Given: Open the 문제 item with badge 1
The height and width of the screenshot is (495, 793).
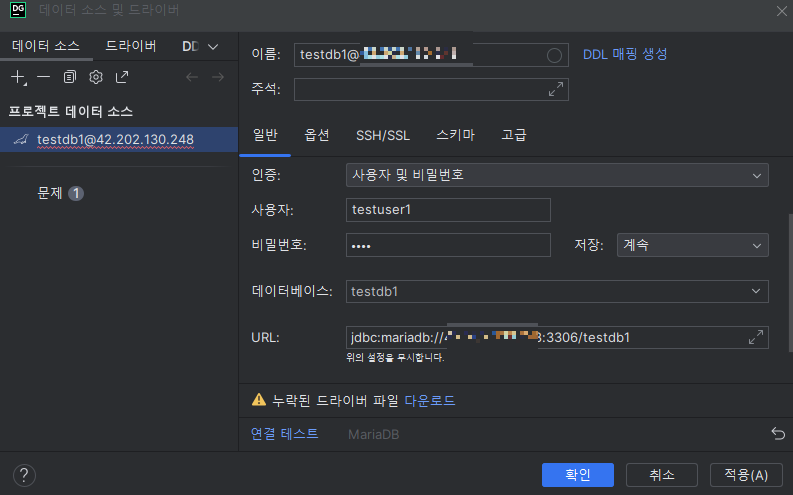Looking at the screenshot, I should click(60, 193).
